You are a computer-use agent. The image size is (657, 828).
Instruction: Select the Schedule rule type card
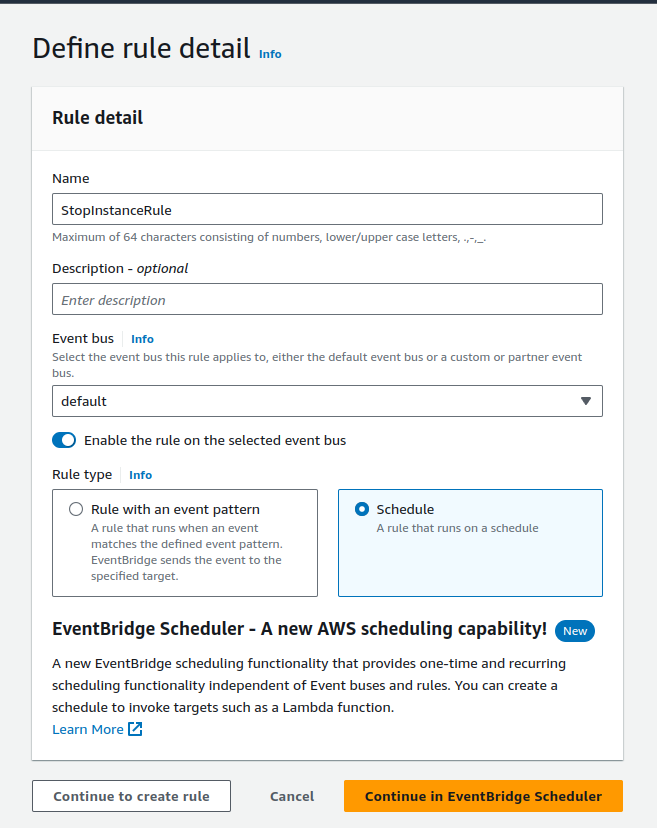tap(470, 543)
